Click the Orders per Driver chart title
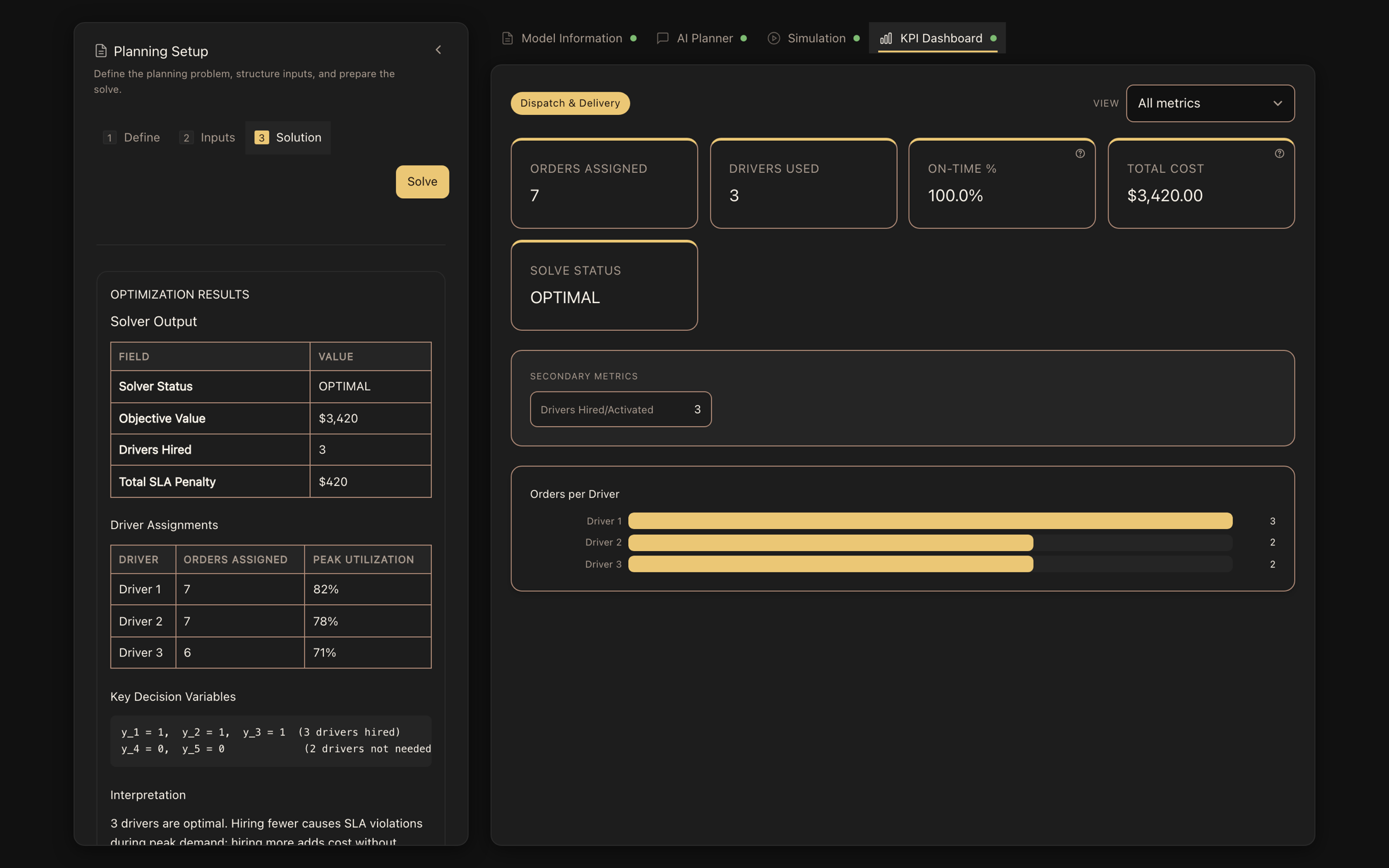Viewport: 1389px width, 868px height. [575, 494]
